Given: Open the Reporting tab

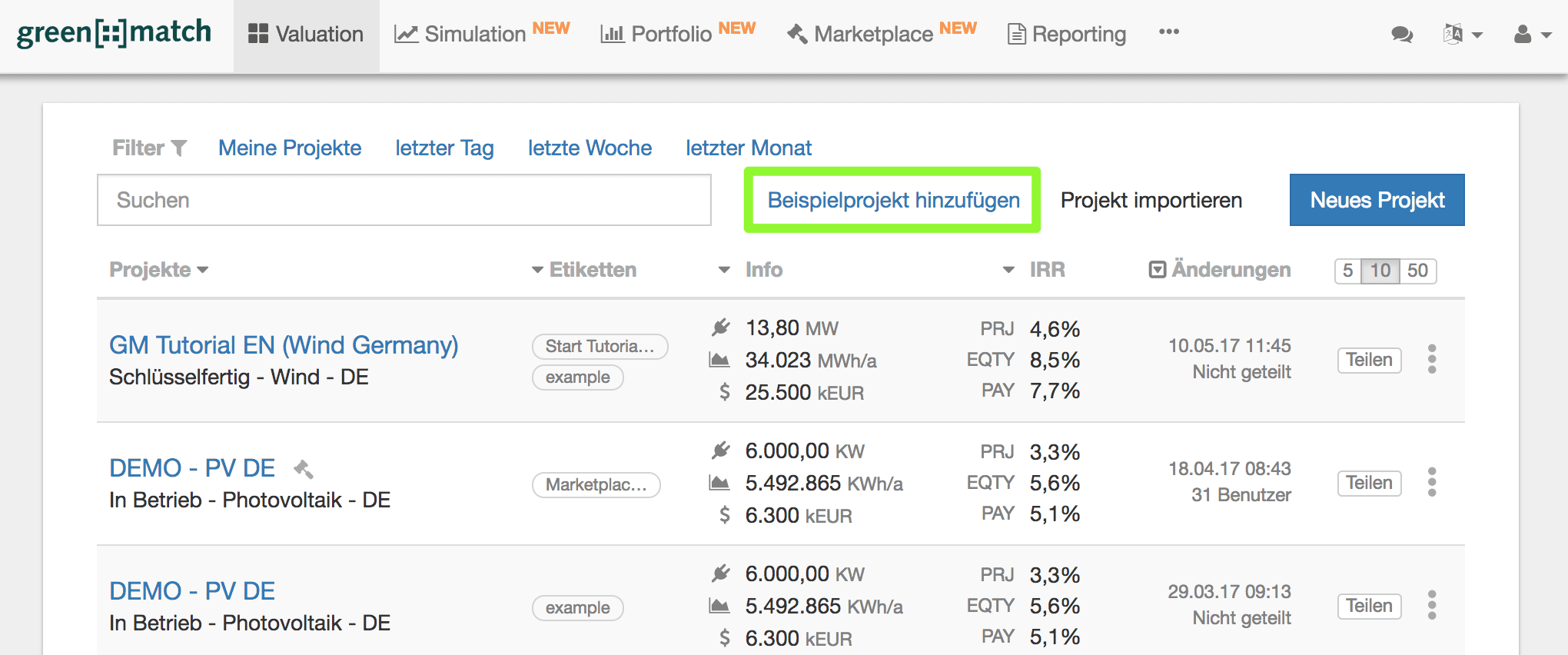Looking at the screenshot, I should (1067, 35).
